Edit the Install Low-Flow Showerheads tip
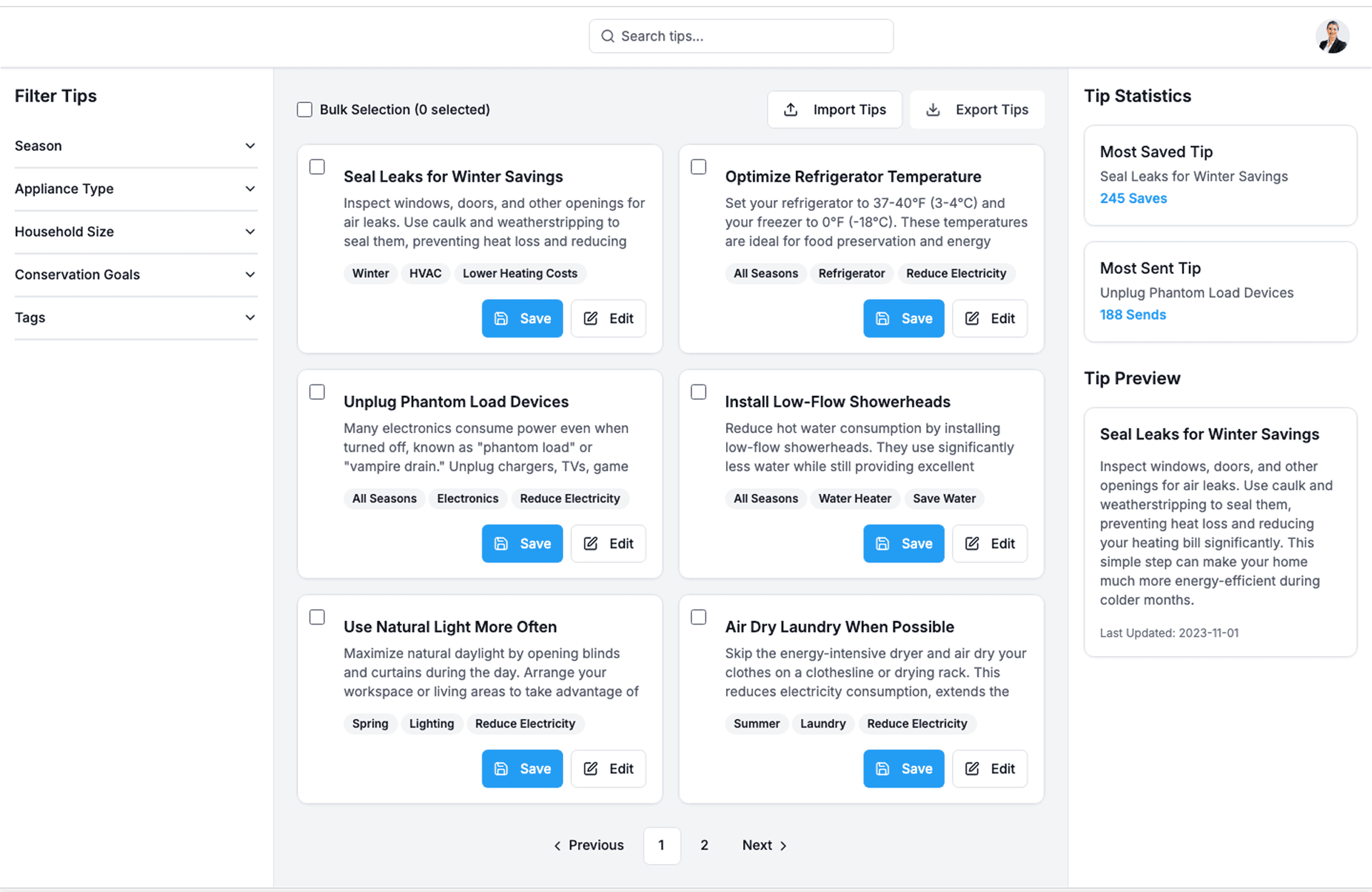1372x892 pixels. click(989, 544)
